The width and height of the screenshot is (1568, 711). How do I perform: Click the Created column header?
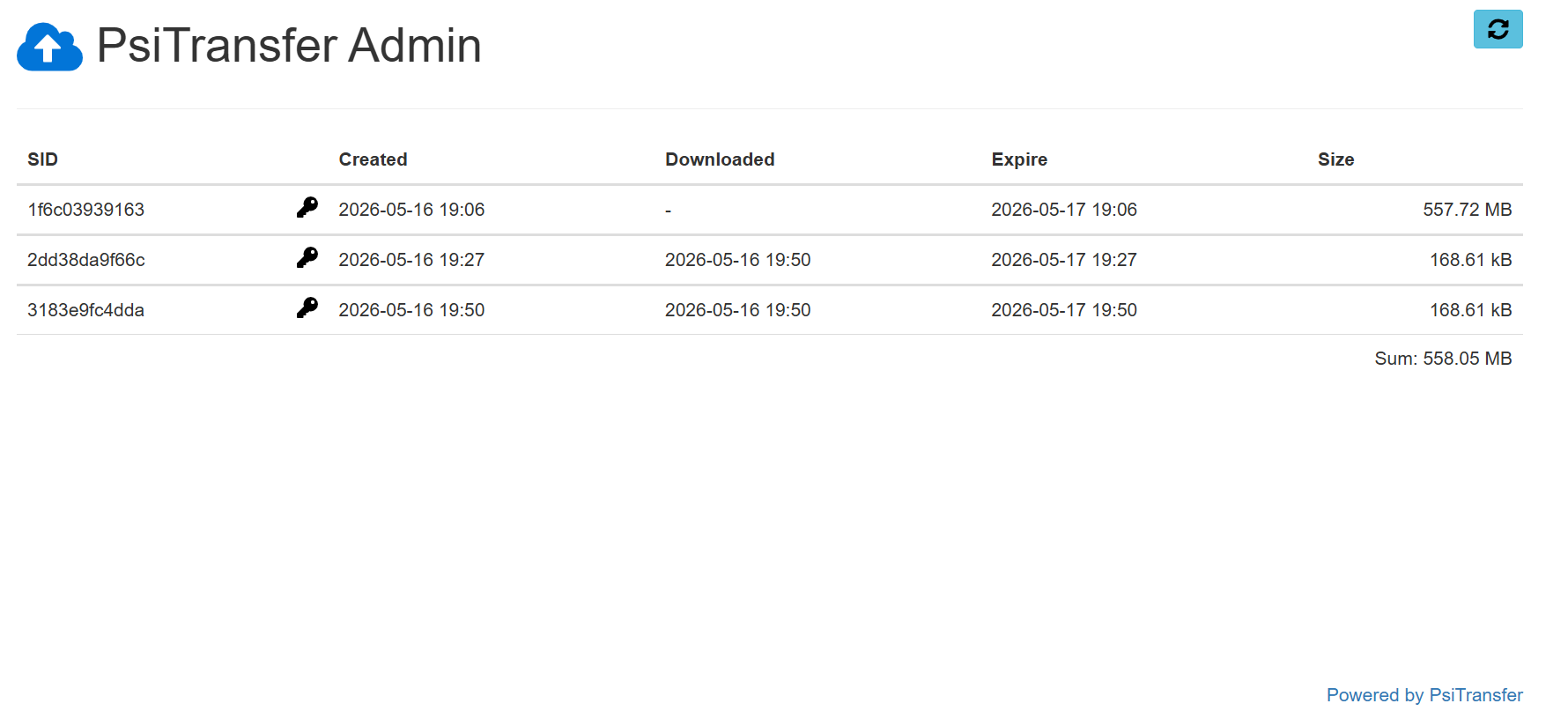[373, 159]
